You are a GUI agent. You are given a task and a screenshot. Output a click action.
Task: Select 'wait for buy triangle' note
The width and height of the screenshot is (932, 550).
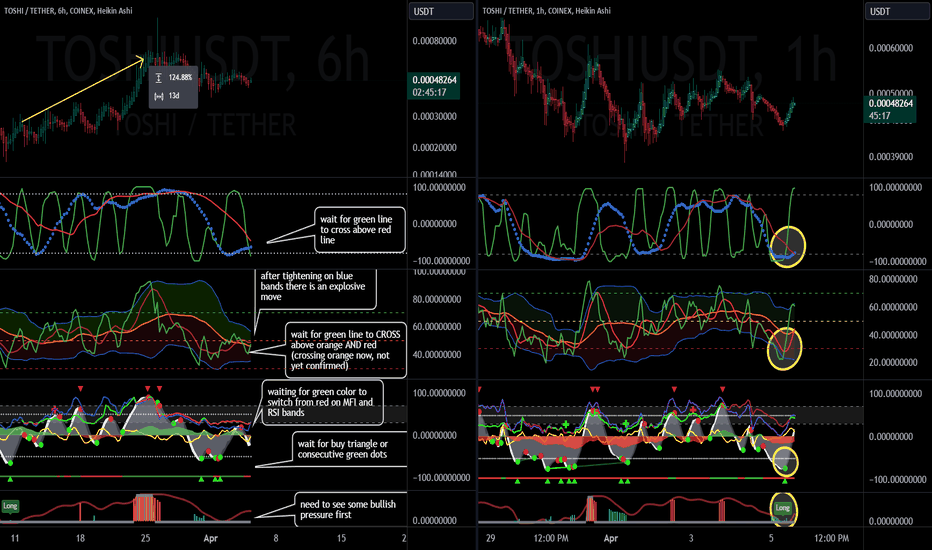[x=350, y=449]
